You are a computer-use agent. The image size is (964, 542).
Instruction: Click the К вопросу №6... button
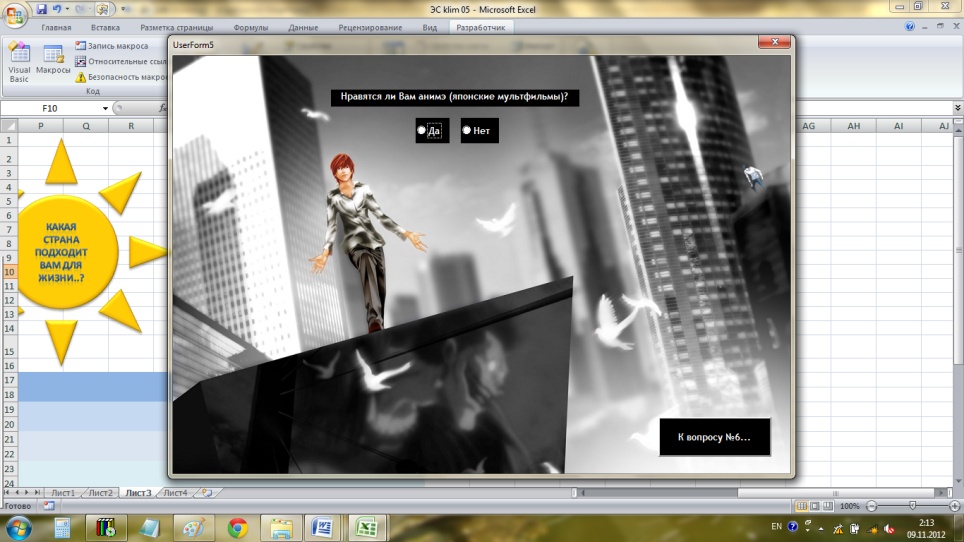point(714,438)
